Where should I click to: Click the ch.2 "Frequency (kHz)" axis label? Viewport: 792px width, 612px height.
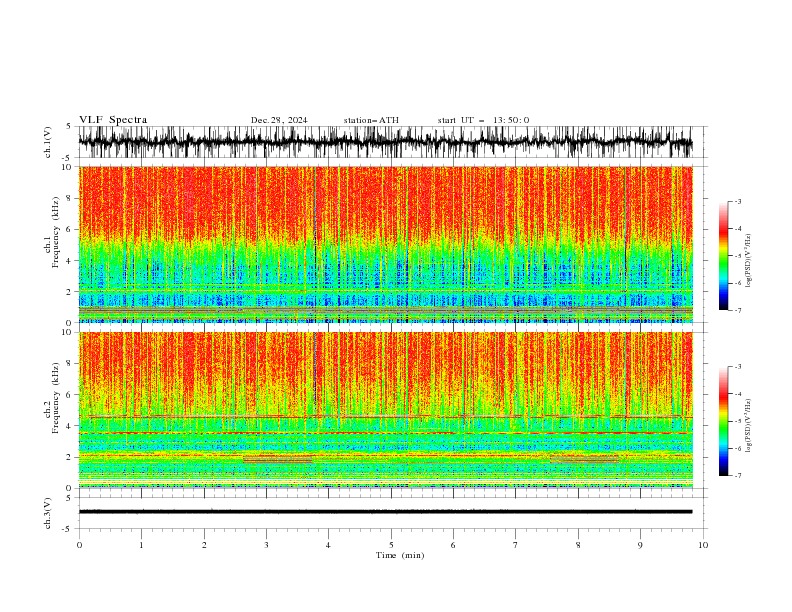(x=55, y=398)
